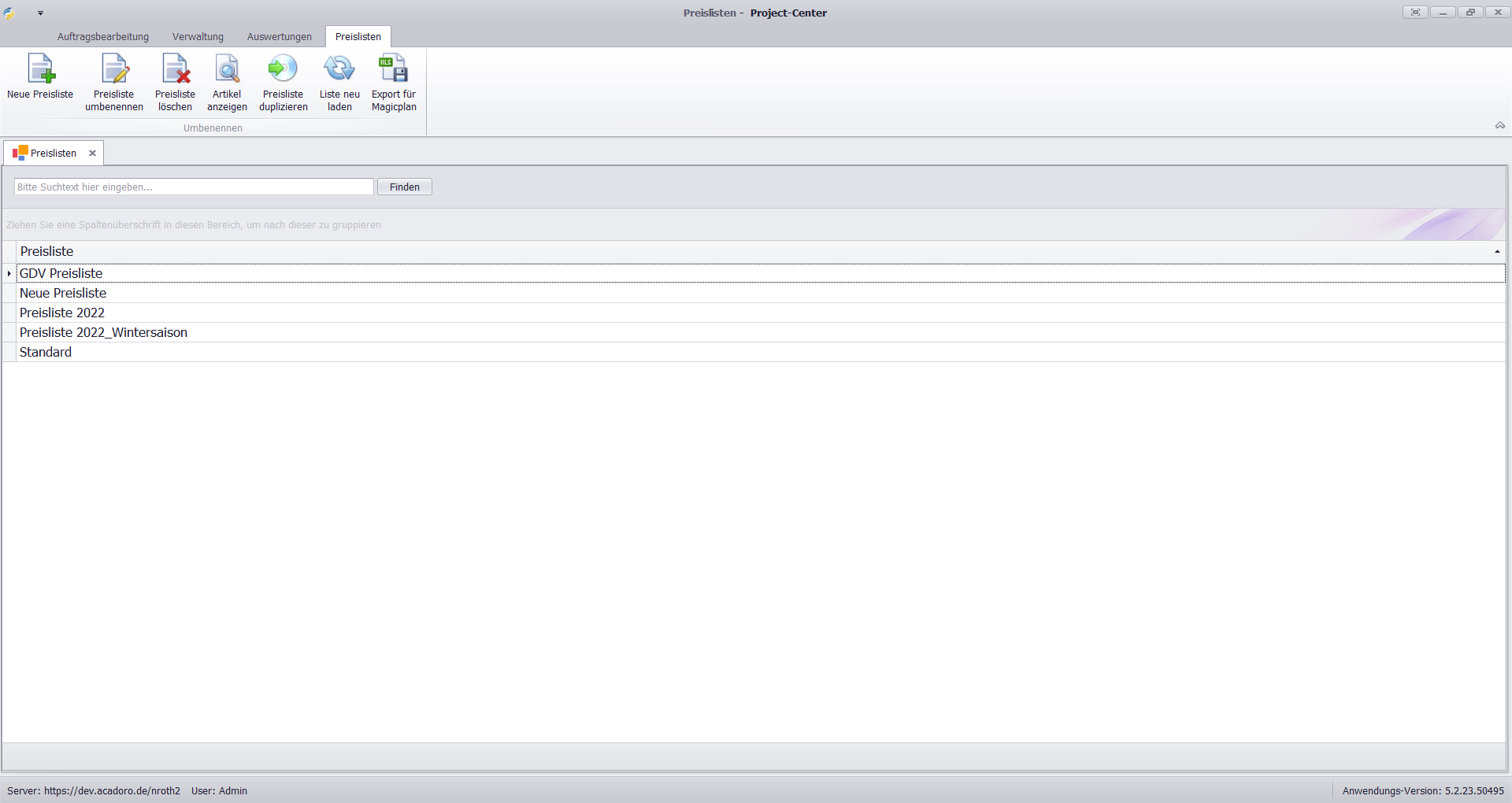1512x803 pixels.
Task: Click into the search text field
Action: tap(193, 187)
